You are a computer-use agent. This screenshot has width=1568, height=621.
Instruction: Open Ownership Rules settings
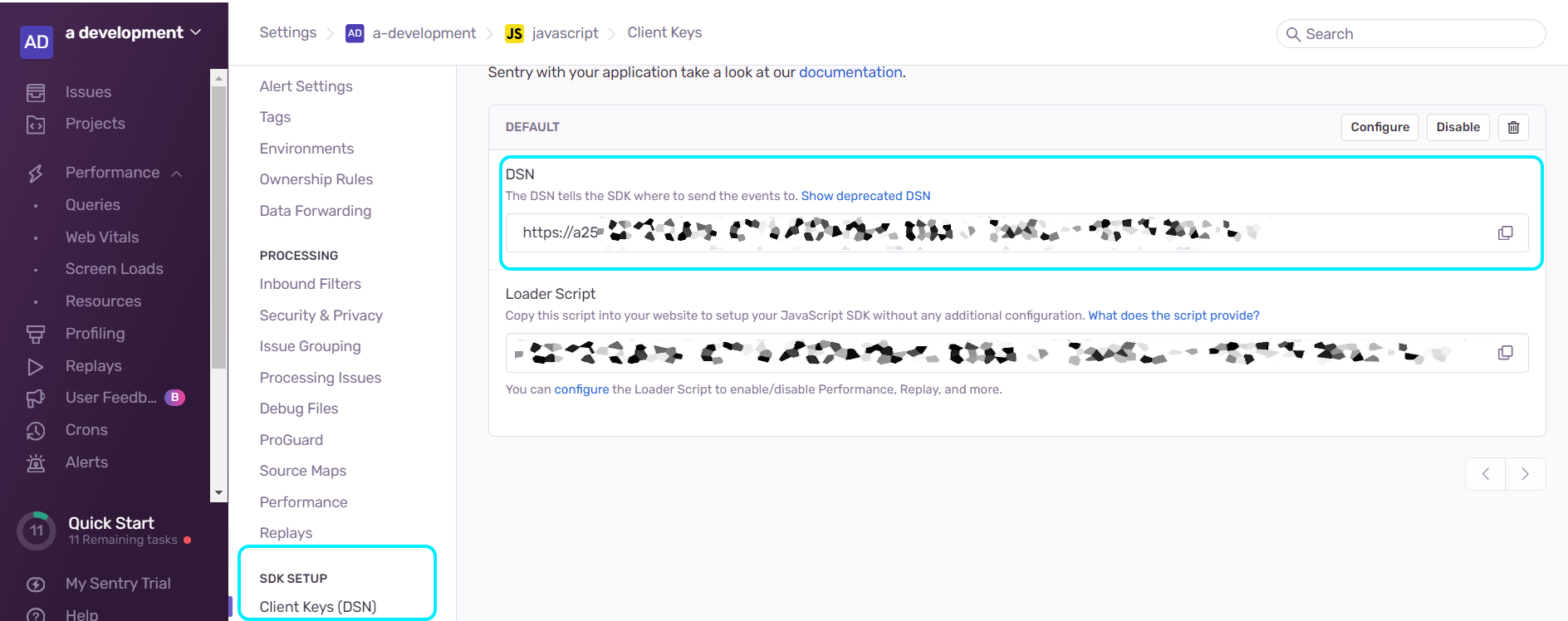click(x=316, y=179)
